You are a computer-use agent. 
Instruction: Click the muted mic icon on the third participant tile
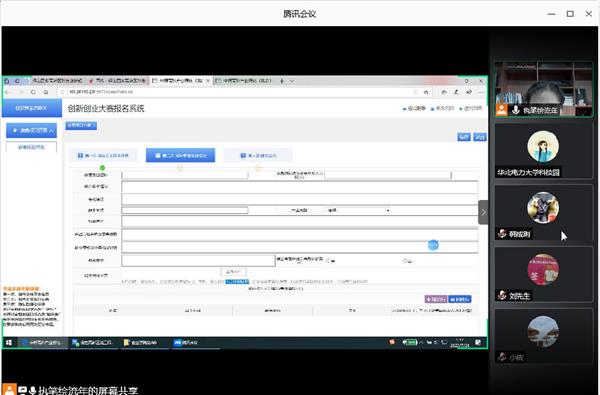point(502,233)
